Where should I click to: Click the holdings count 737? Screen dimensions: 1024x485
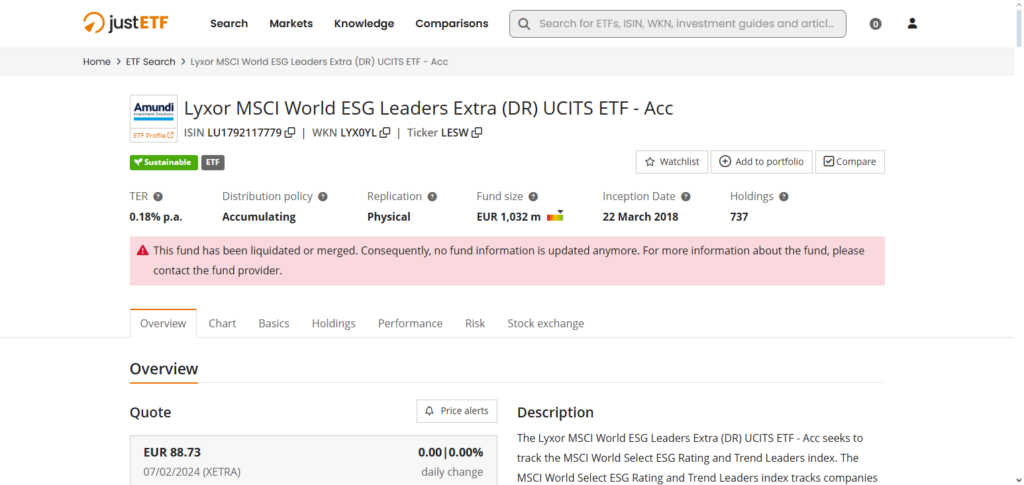point(739,217)
